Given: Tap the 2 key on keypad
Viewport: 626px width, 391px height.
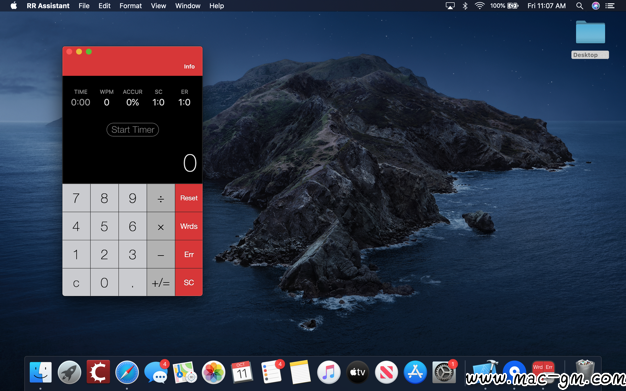Looking at the screenshot, I should click(104, 254).
